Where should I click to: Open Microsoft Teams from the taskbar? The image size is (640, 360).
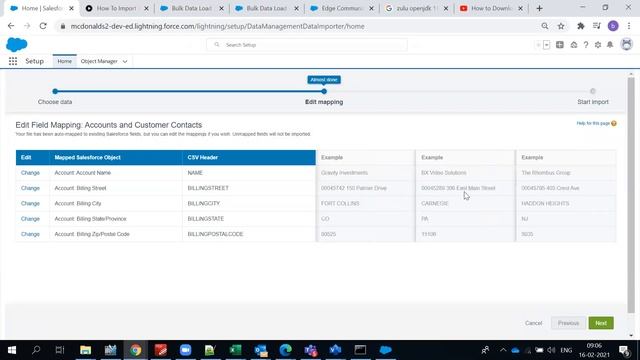click(311, 350)
